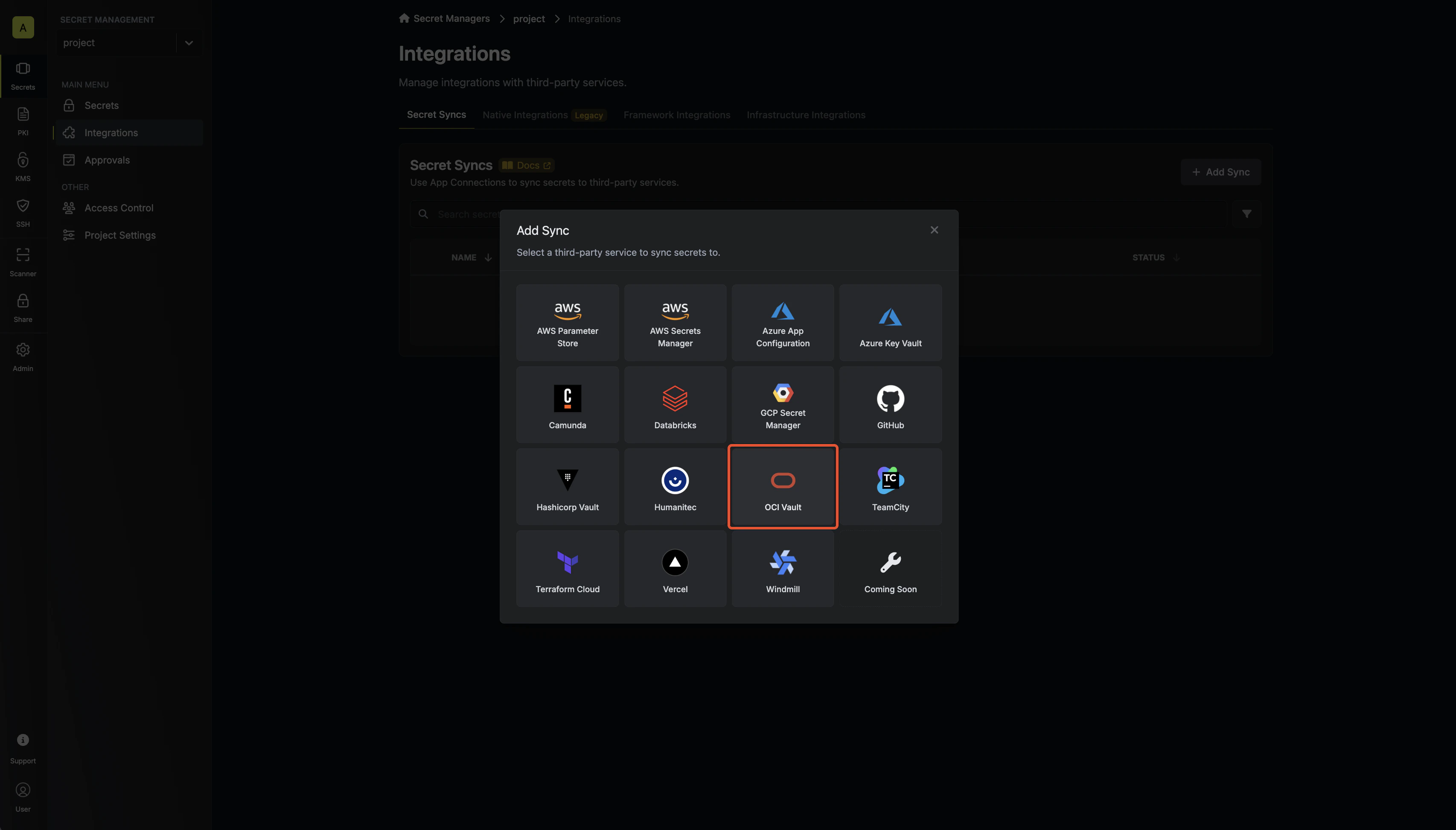
Task: Open the Scanner section
Action: (23, 262)
